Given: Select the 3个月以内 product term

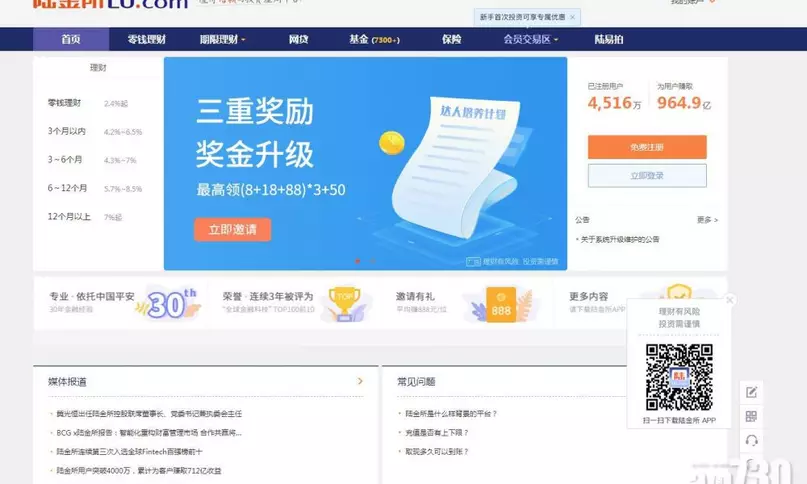Looking at the screenshot, I should click(x=66, y=131).
